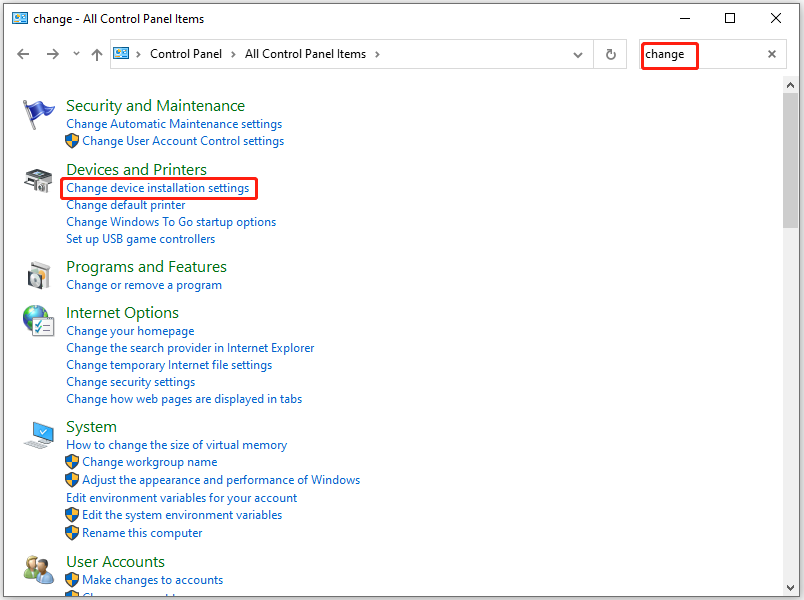Viewport: 804px width, 600px height.
Task: Open How to change the size of virtual memory
Action: click(176, 445)
